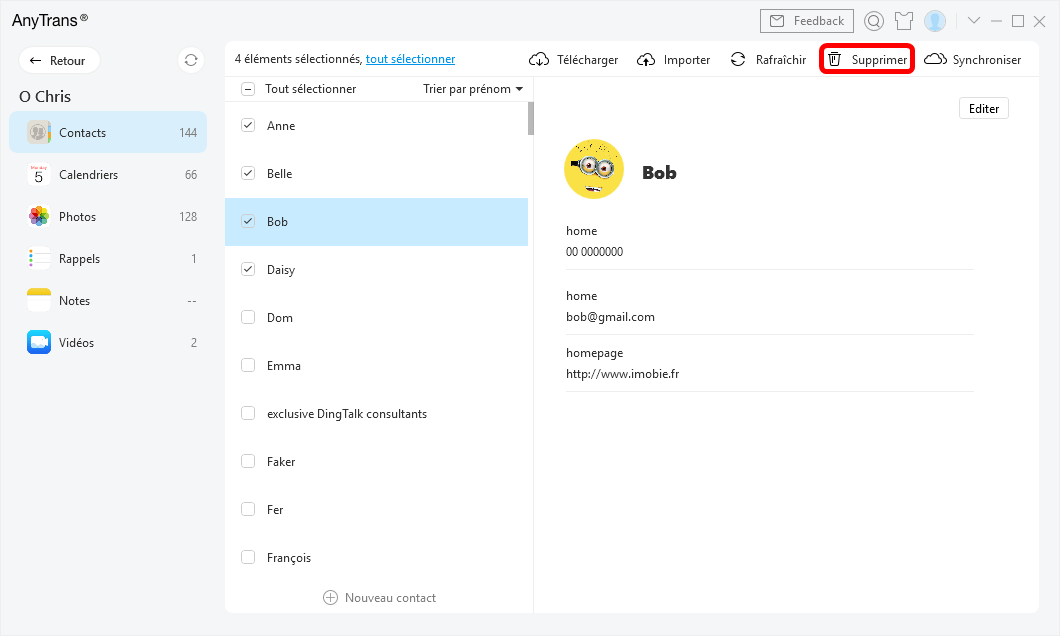Select the contact name Daisy
Viewport: 1060px width, 636px height.
pyautogui.click(x=281, y=270)
